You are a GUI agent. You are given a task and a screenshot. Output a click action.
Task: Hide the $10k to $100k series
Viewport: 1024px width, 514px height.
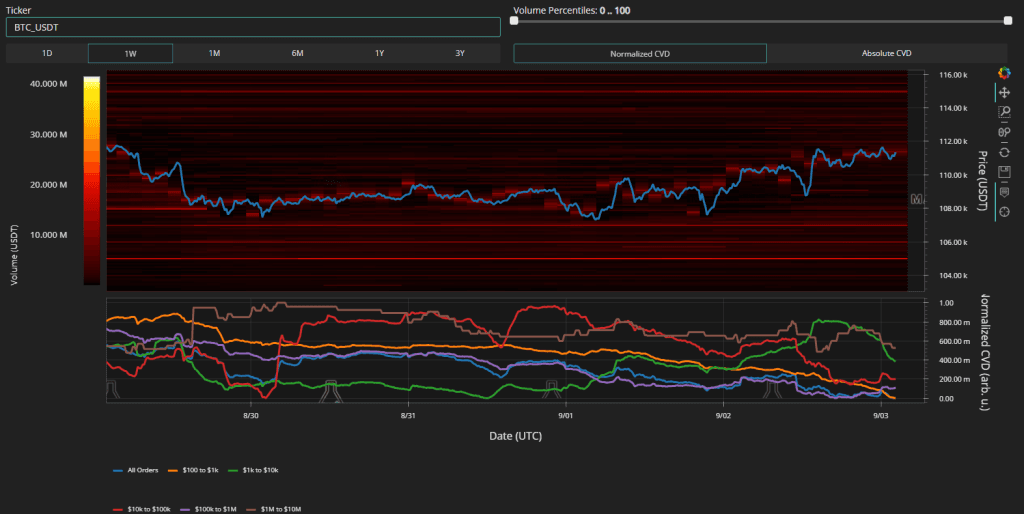coord(151,508)
